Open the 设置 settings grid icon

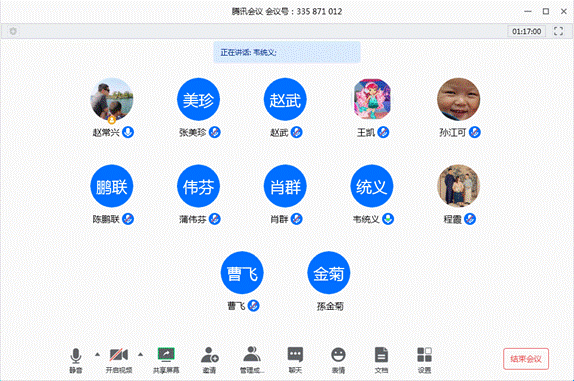pos(424,355)
